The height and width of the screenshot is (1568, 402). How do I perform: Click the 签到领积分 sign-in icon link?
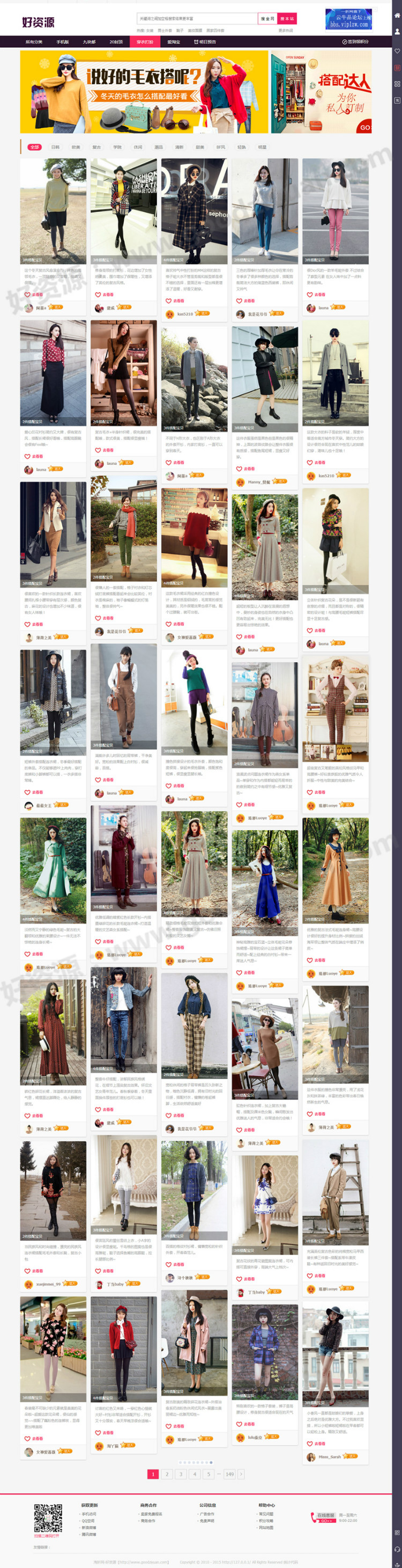point(355,42)
